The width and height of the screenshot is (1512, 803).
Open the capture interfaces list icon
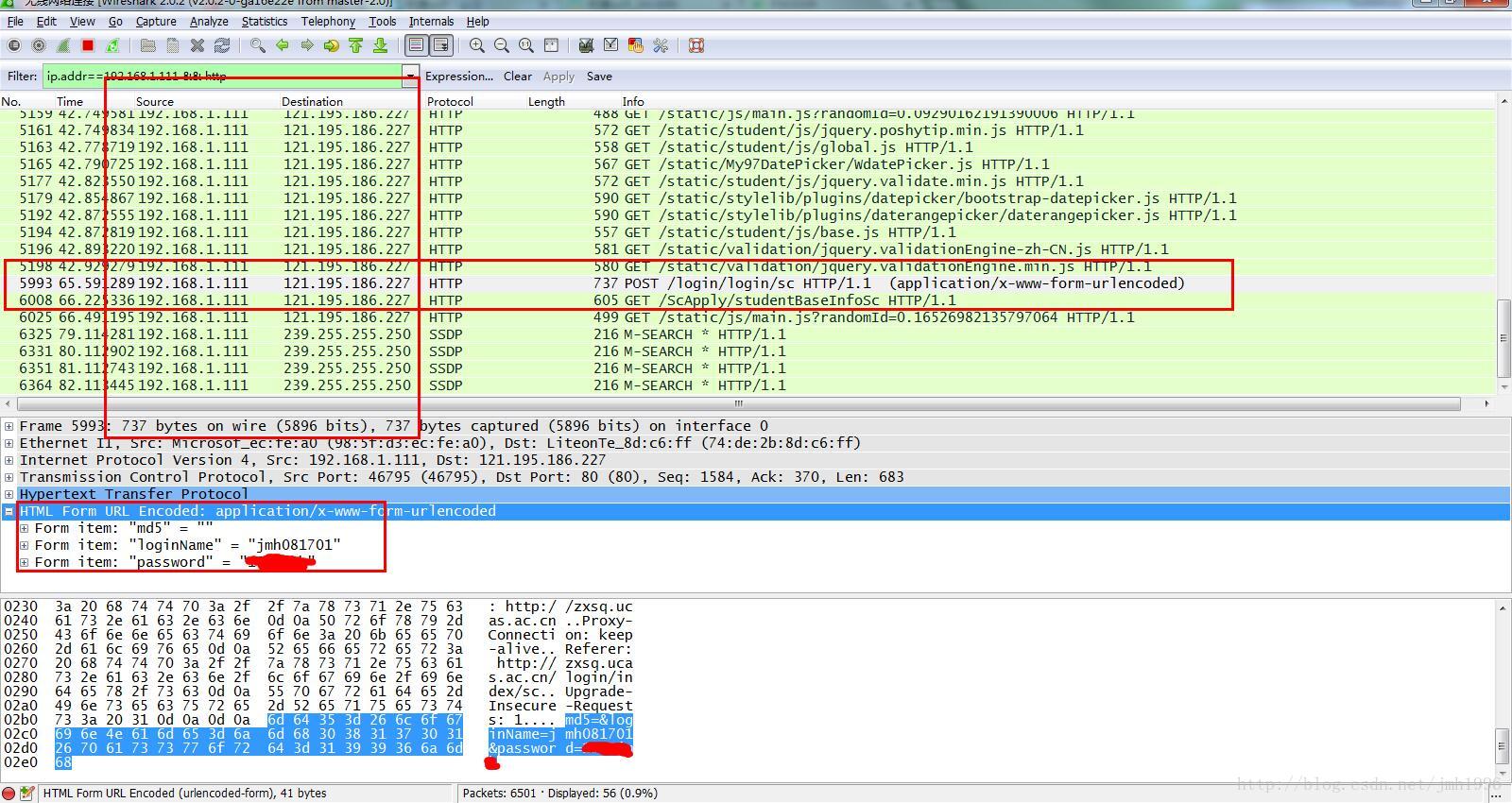pyautogui.click(x=13, y=45)
